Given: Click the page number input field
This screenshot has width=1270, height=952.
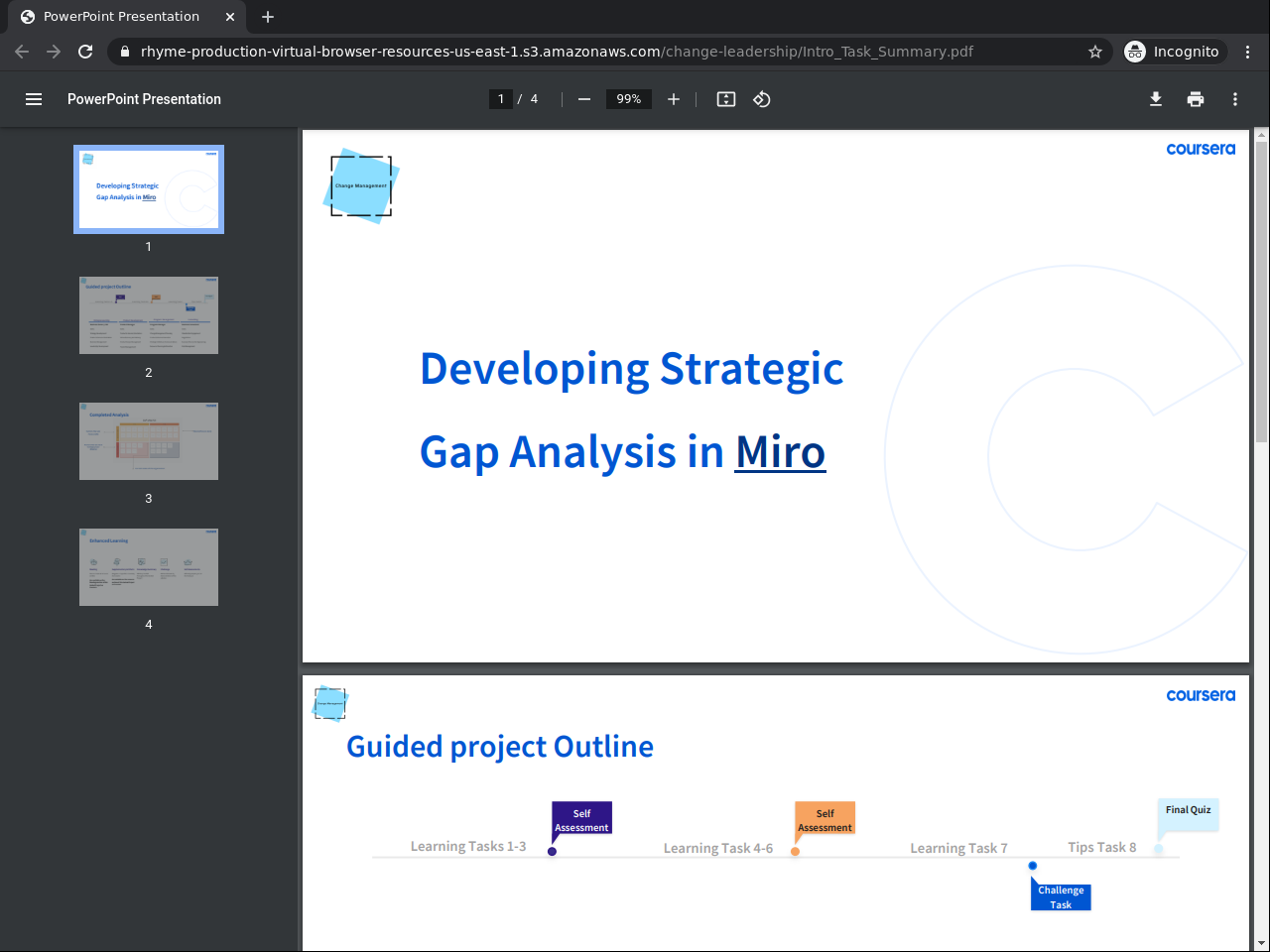Looking at the screenshot, I should coord(501,99).
